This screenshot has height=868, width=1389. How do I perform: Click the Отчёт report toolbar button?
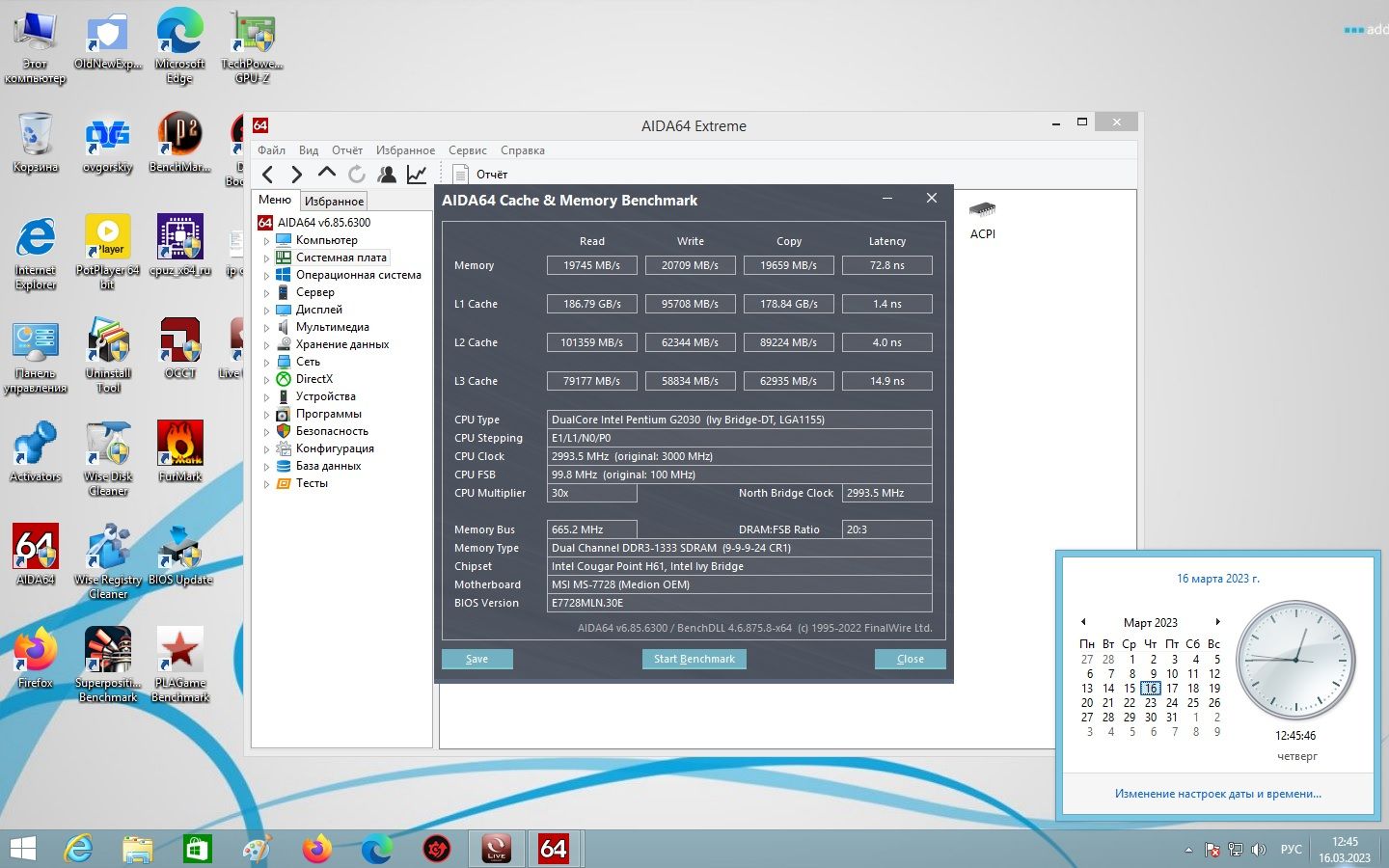tap(480, 175)
